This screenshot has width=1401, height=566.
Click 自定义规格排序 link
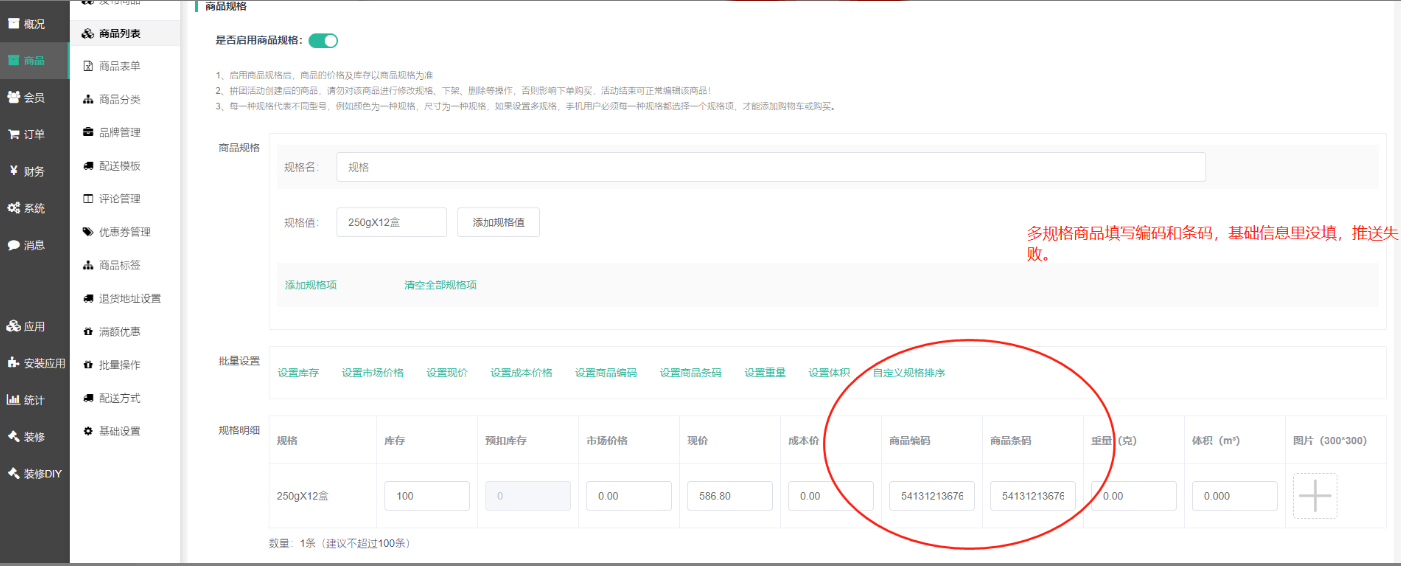coord(908,373)
